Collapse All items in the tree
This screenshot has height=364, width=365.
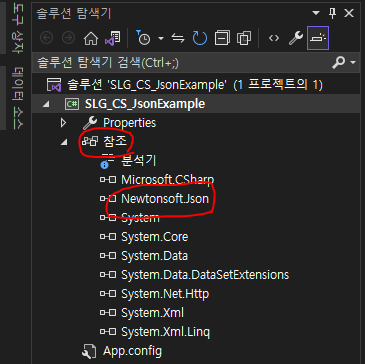pyautogui.click(x=222, y=38)
